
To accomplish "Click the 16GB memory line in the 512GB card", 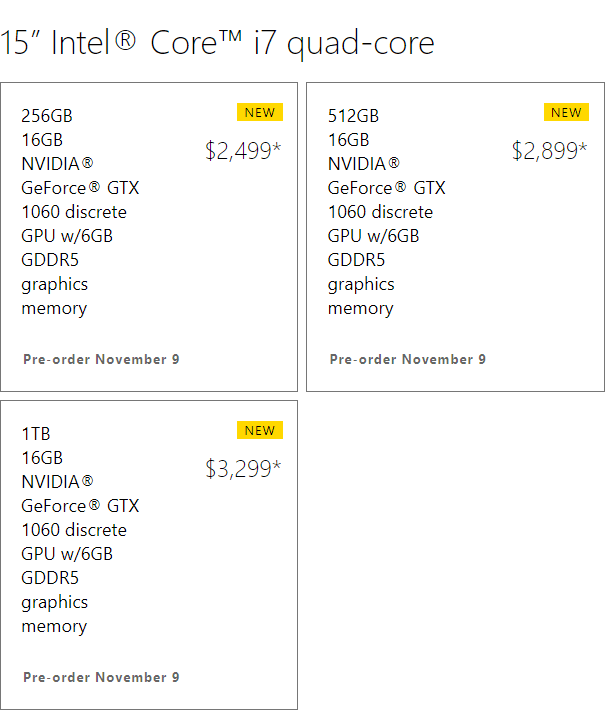I will [348, 140].
